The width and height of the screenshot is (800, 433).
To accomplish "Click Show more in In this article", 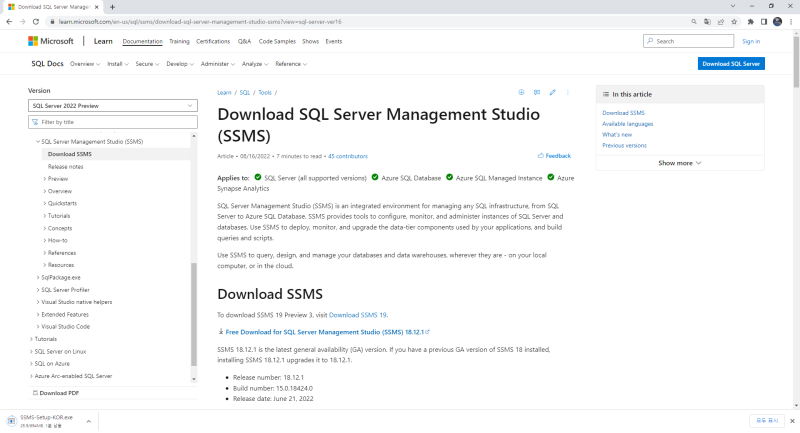I will click(x=680, y=163).
